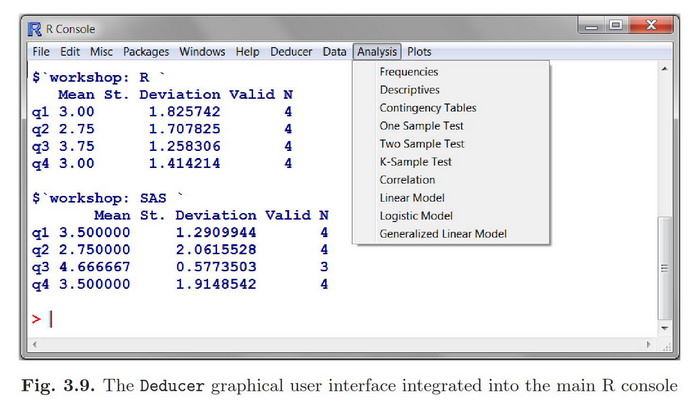Image resolution: width=700 pixels, height=417 pixels.
Task: Open the Misc menu
Action: (x=101, y=51)
